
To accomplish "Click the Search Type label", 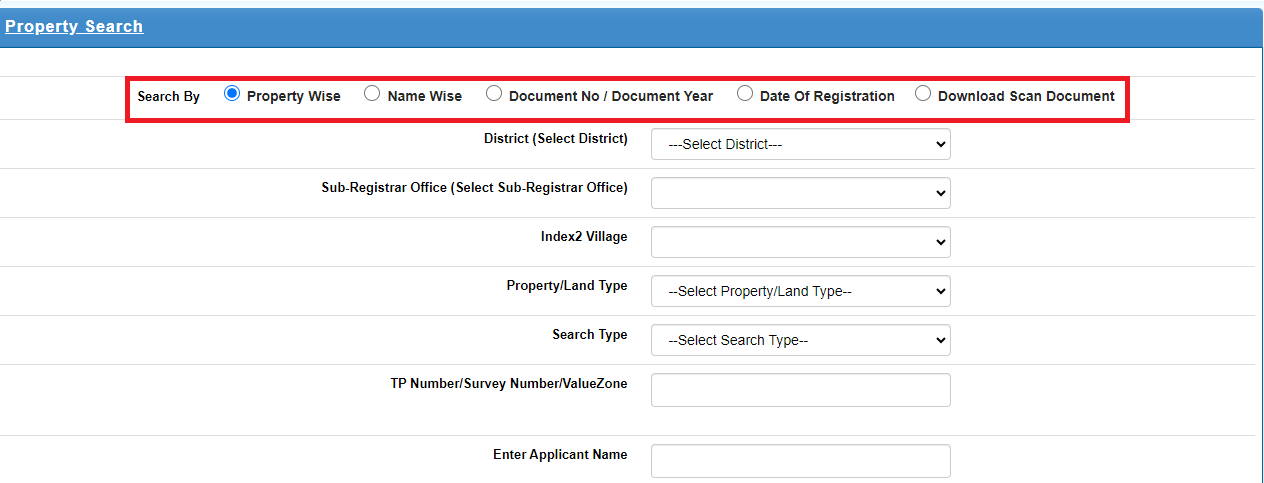I will tap(590, 334).
